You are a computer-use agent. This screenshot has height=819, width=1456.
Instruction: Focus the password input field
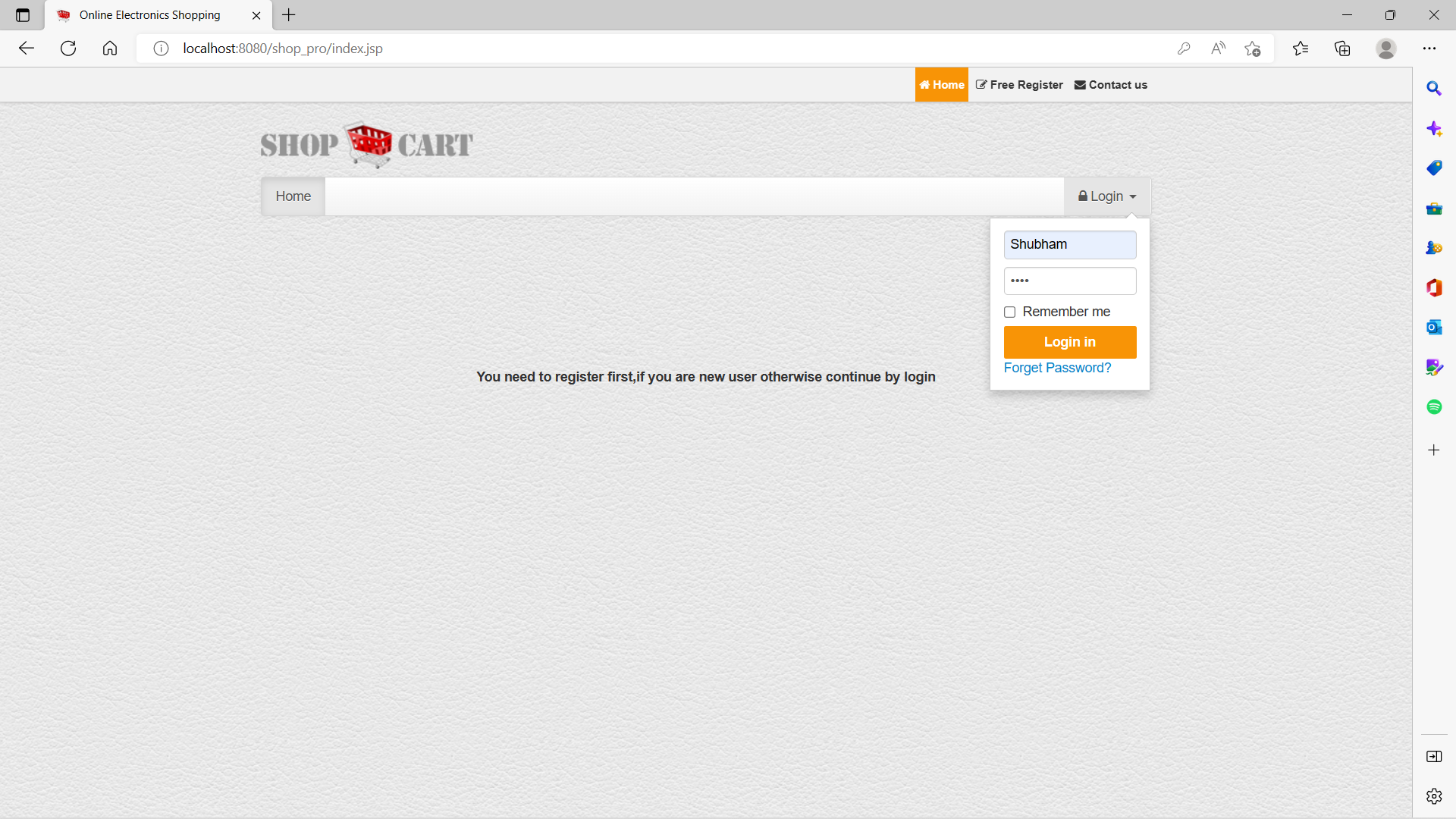1069,281
